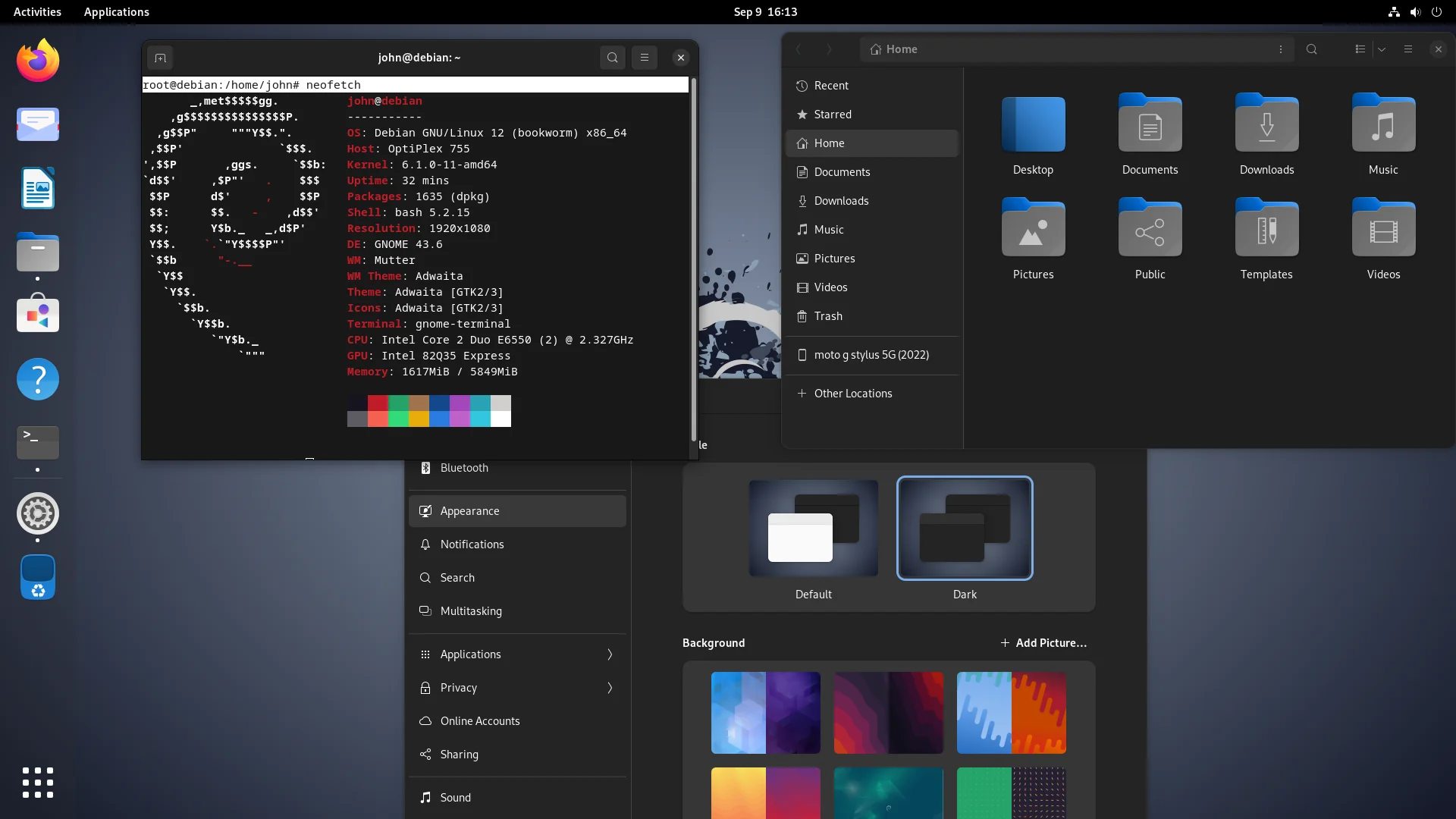Open the Terminal dock icon
The image size is (1456, 819).
pyautogui.click(x=38, y=442)
